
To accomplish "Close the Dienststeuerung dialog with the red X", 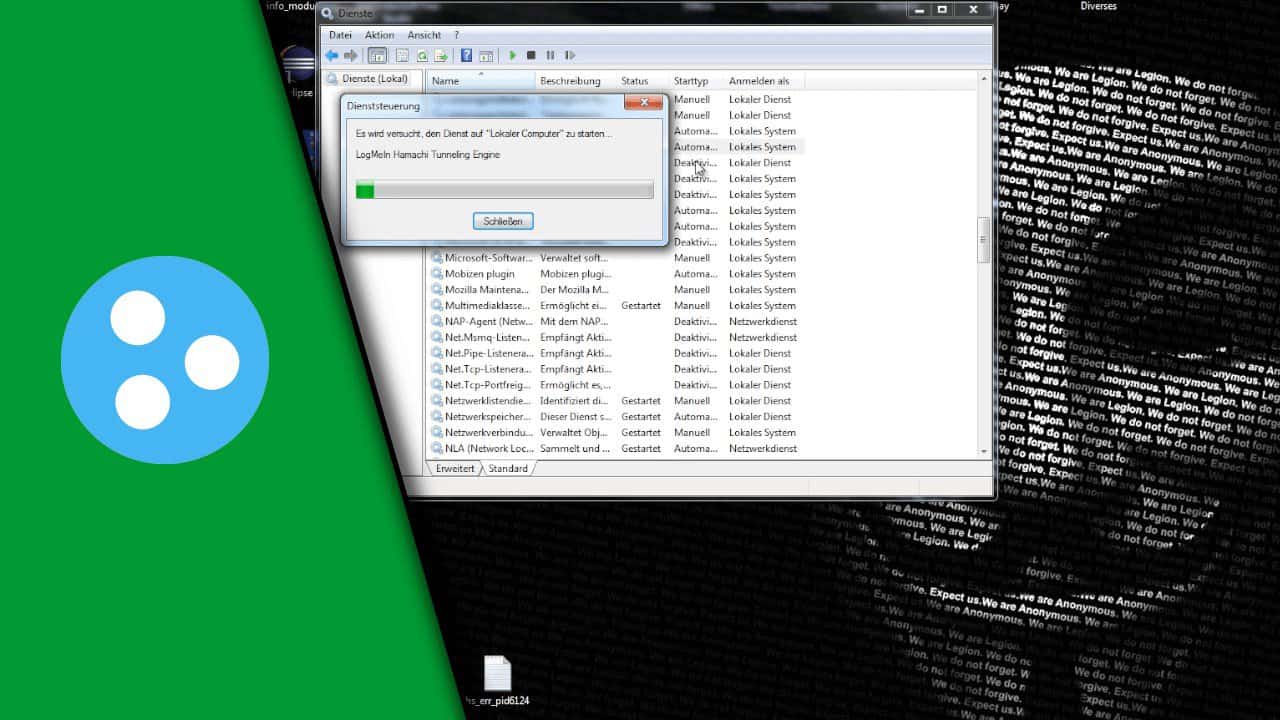I will [x=643, y=102].
